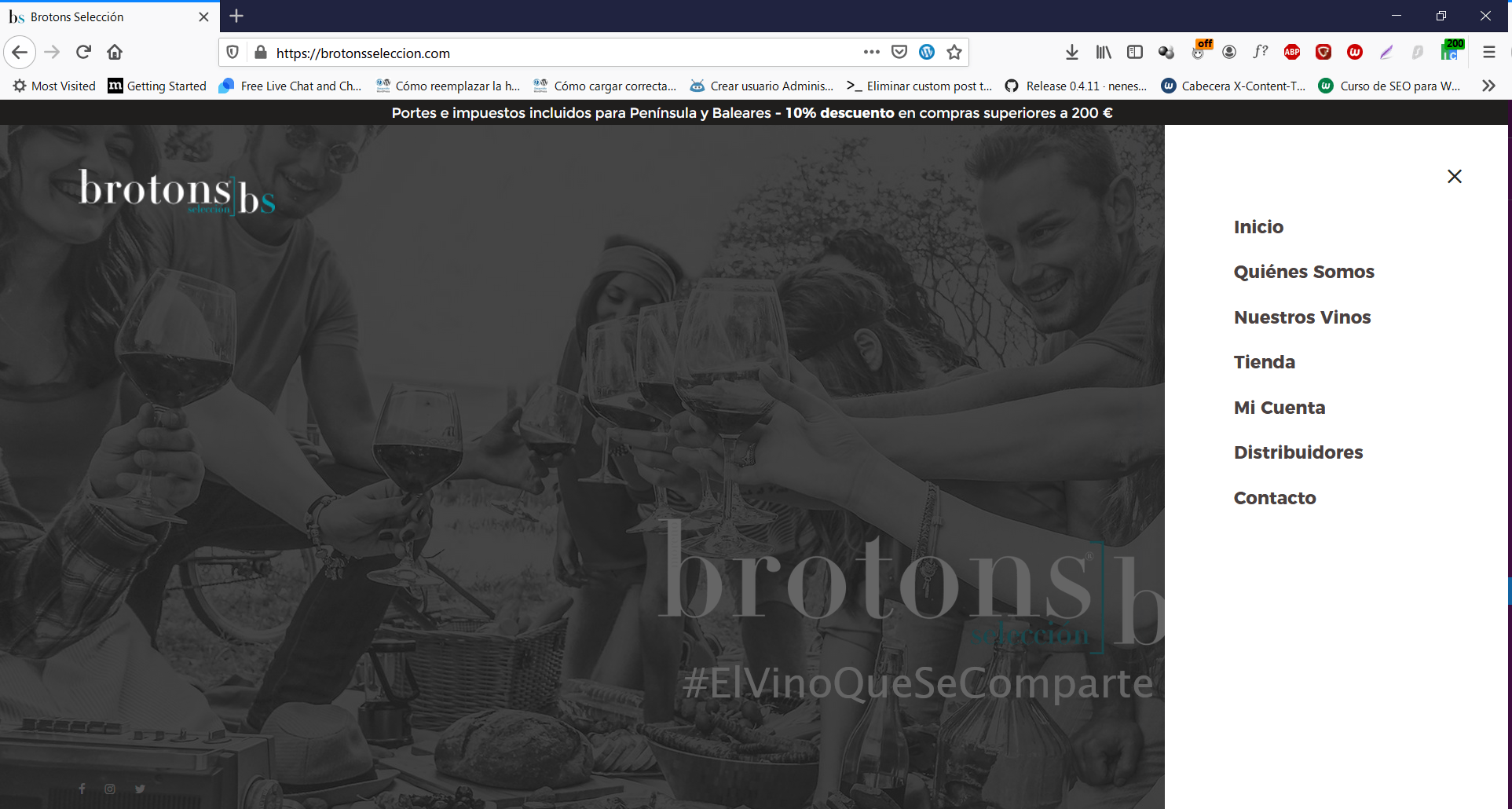This screenshot has height=809, width=1512.
Task: Open page actions three-dot menu
Action: (x=871, y=53)
